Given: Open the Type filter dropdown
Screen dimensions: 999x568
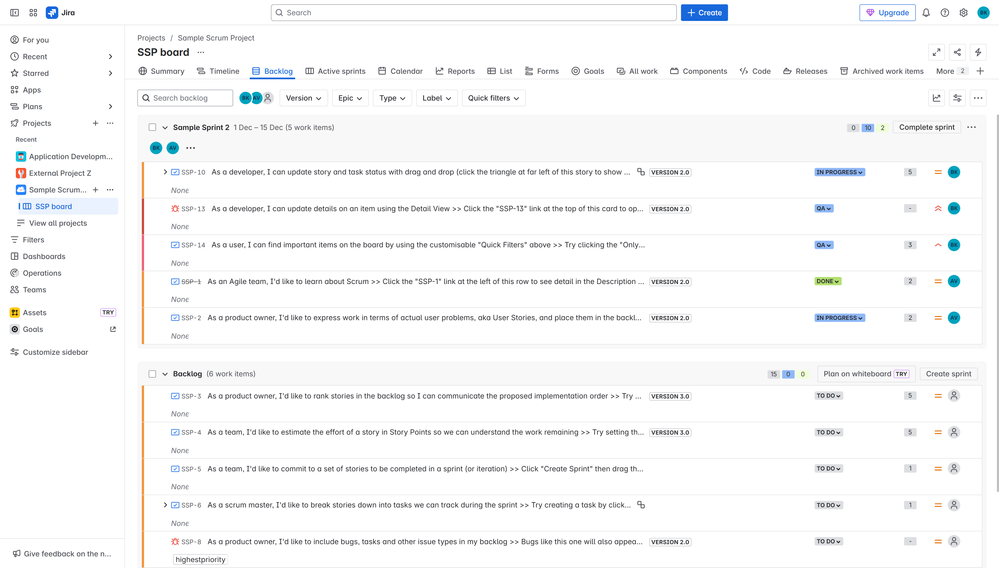Looking at the screenshot, I should click(392, 98).
